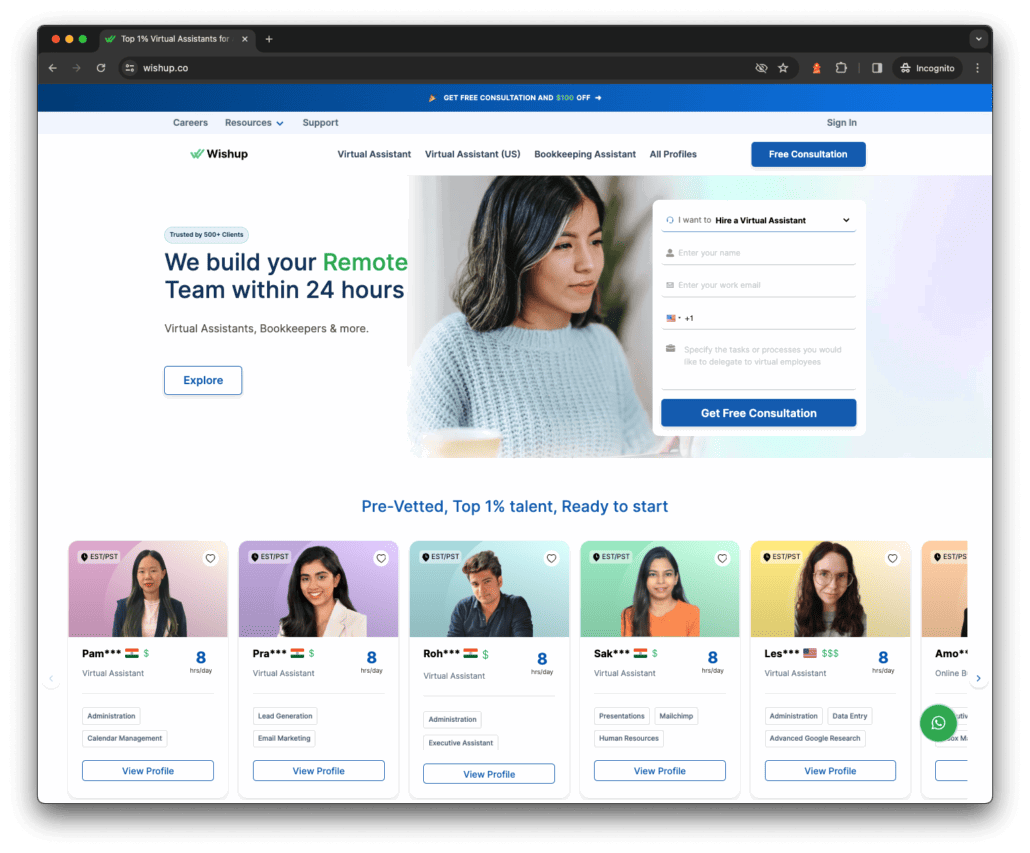Open a new browser tab
1030x853 pixels.
(269, 39)
